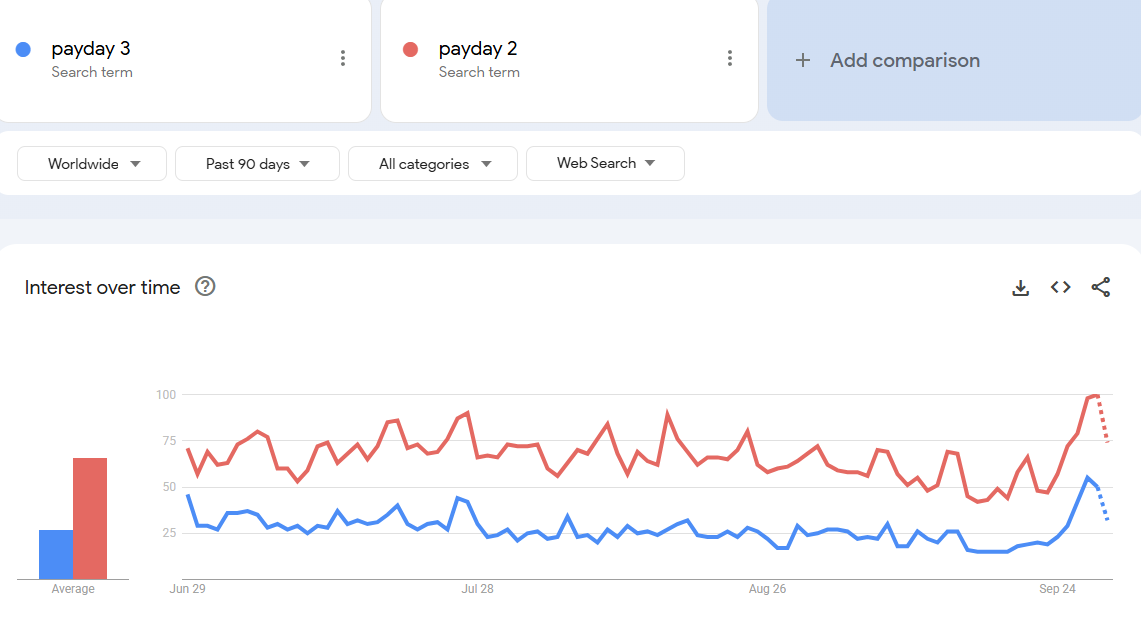The height and width of the screenshot is (621, 1141).
Task: Edit the payday 2 search term
Action: pos(478,49)
